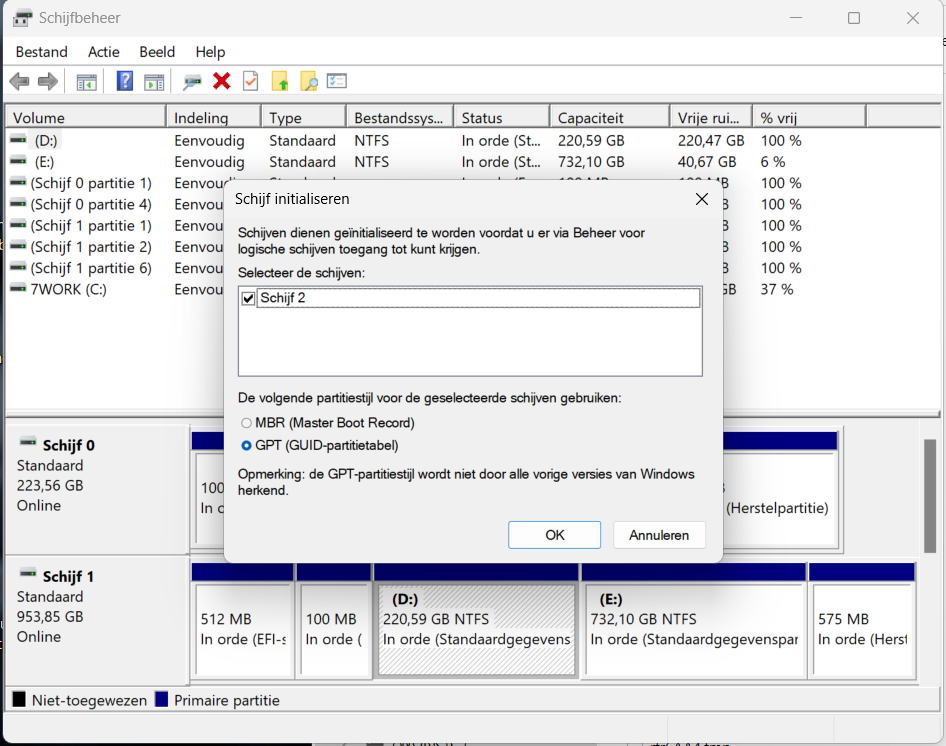Image resolution: width=946 pixels, height=746 pixels.
Task: Click the show/hide console tree icon
Action: [x=87, y=82]
